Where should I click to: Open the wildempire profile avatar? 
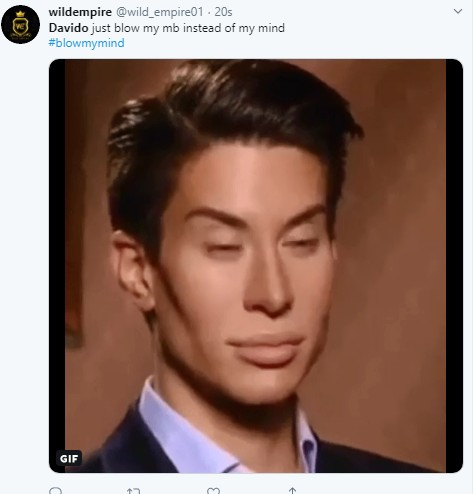coord(20,24)
